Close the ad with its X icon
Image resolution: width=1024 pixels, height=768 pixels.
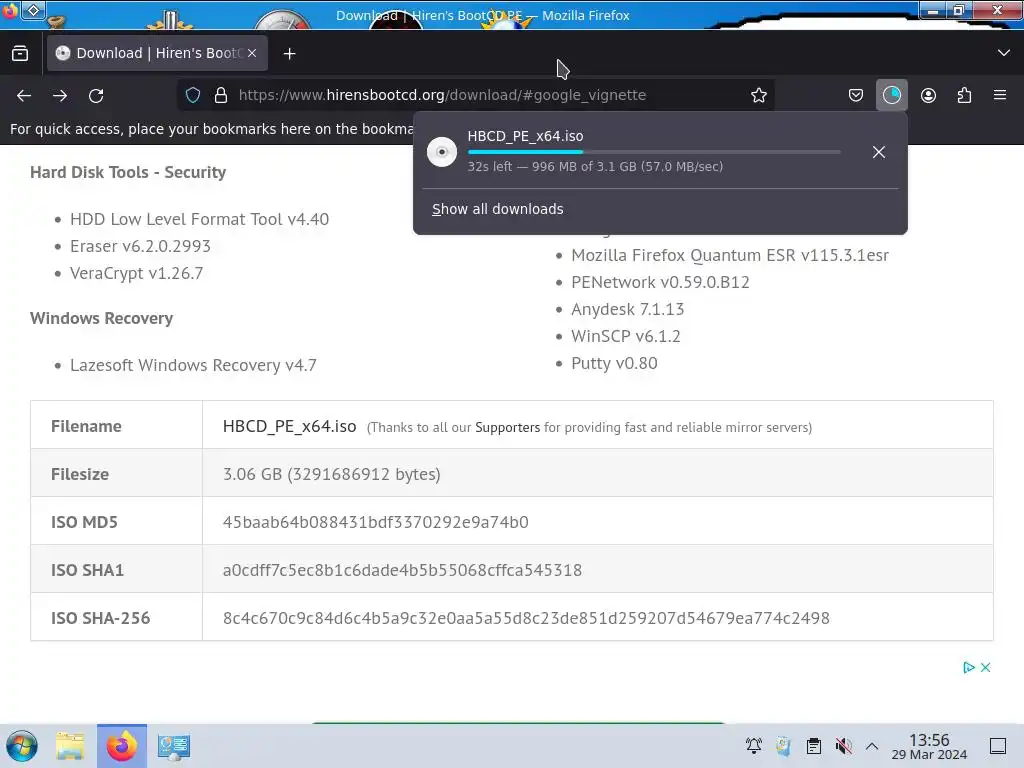(x=985, y=667)
